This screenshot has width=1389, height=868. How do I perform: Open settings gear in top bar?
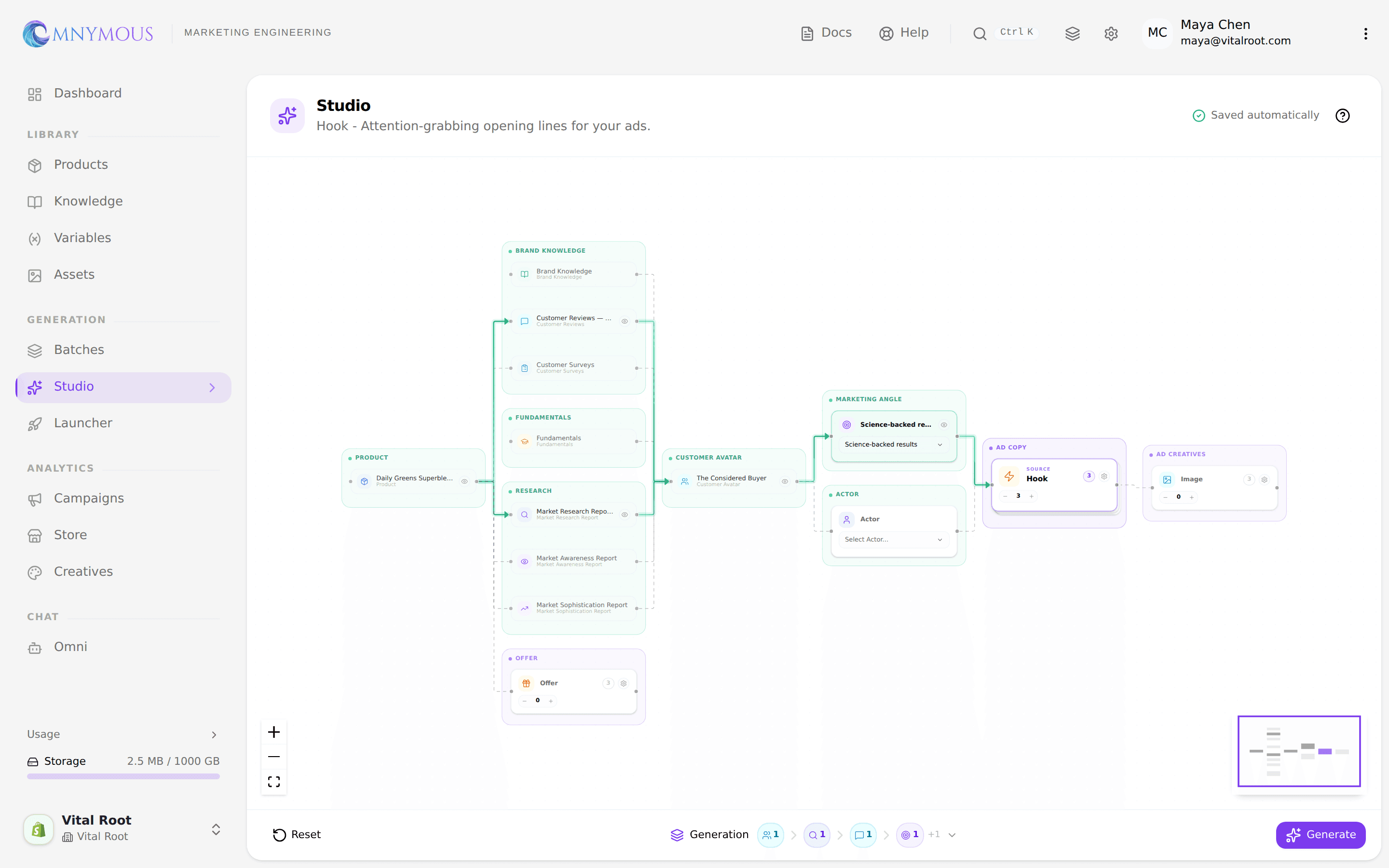tap(1111, 33)
